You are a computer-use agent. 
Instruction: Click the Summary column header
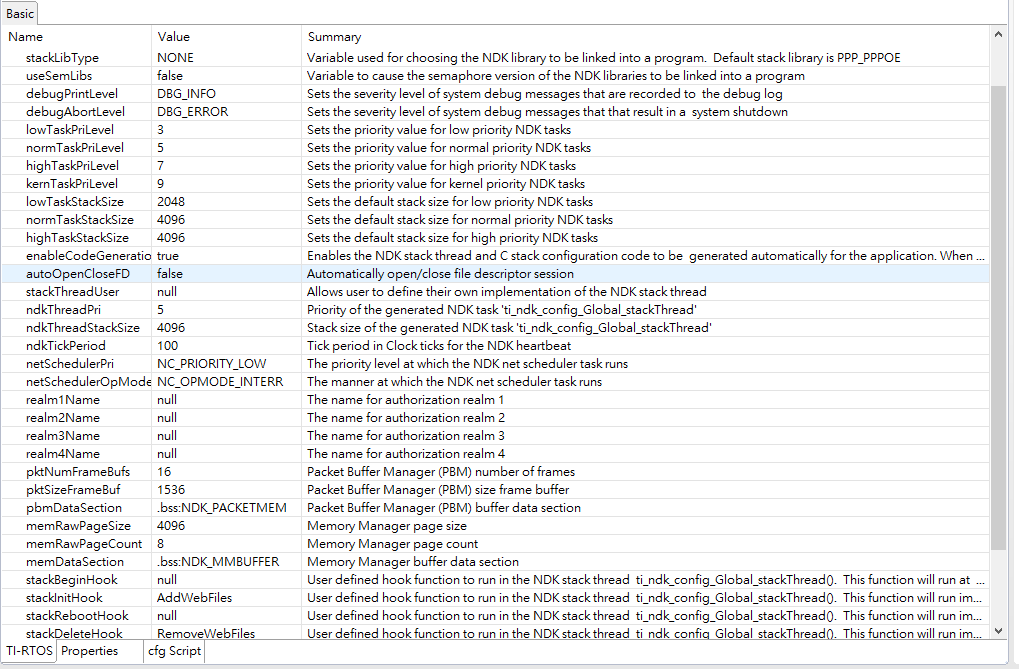(334, 37)
